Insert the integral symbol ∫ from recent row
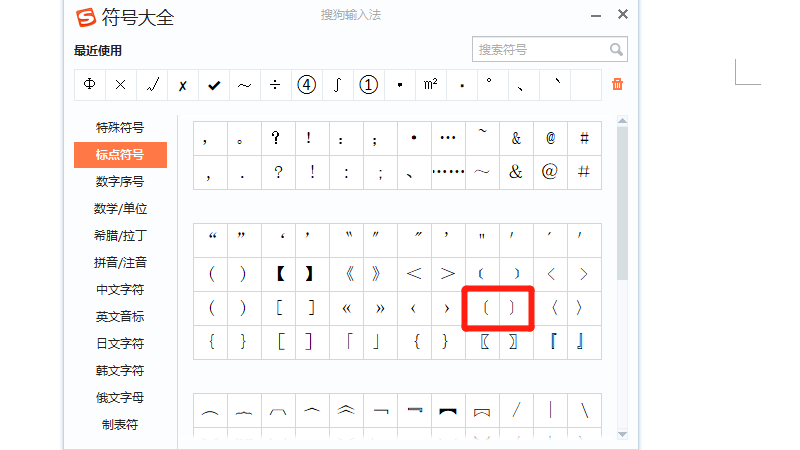This screenshot has width=800, height=450. [337, 85]
